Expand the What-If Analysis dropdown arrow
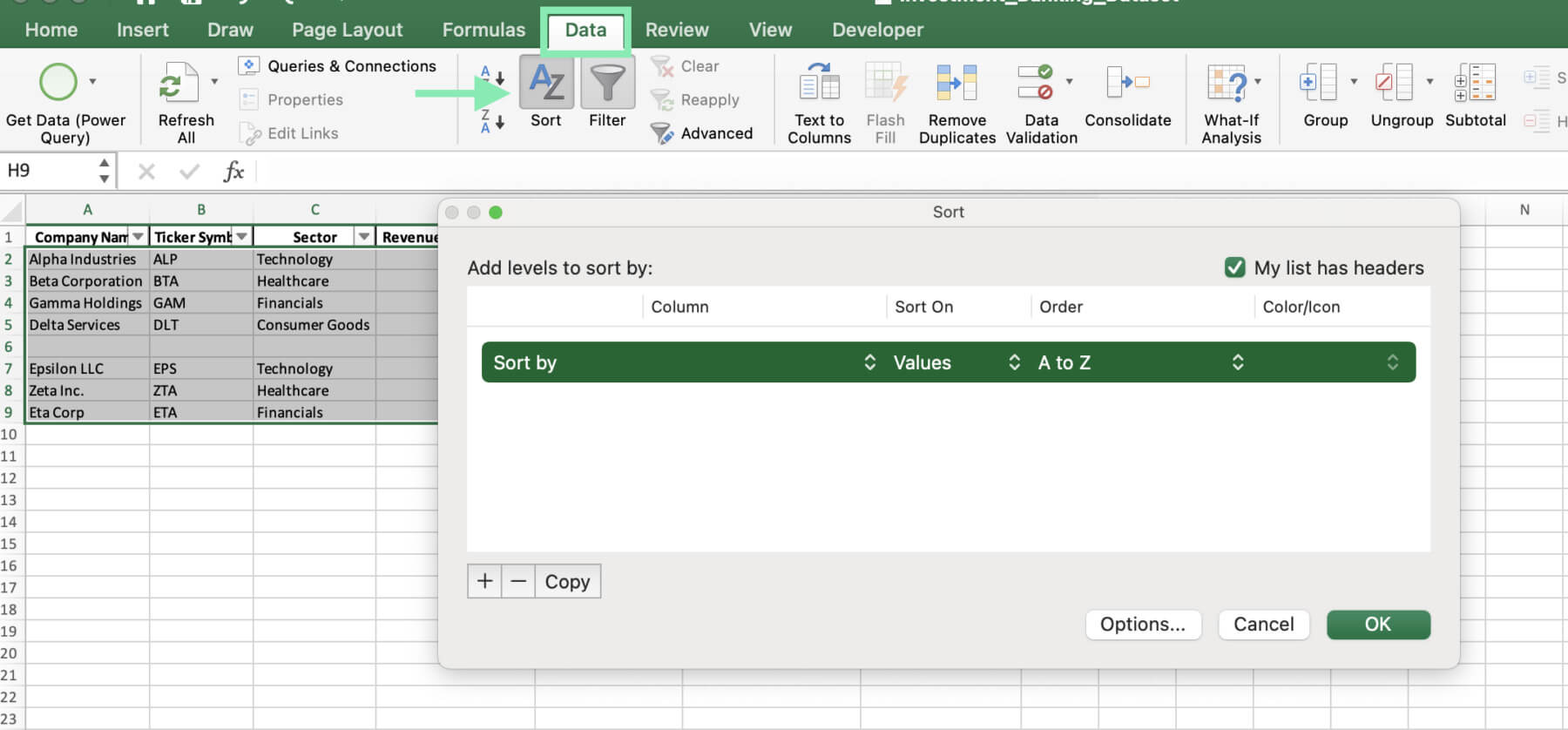The image size is (1568, 730). pos(1257,82)
